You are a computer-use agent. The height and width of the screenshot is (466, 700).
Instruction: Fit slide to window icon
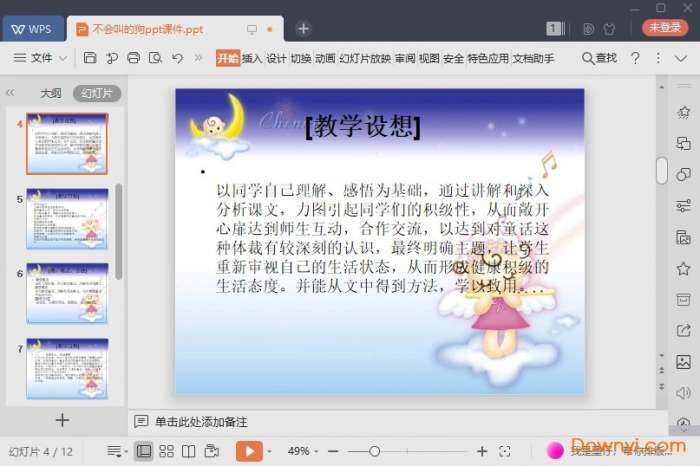click(x=504, y=451)
